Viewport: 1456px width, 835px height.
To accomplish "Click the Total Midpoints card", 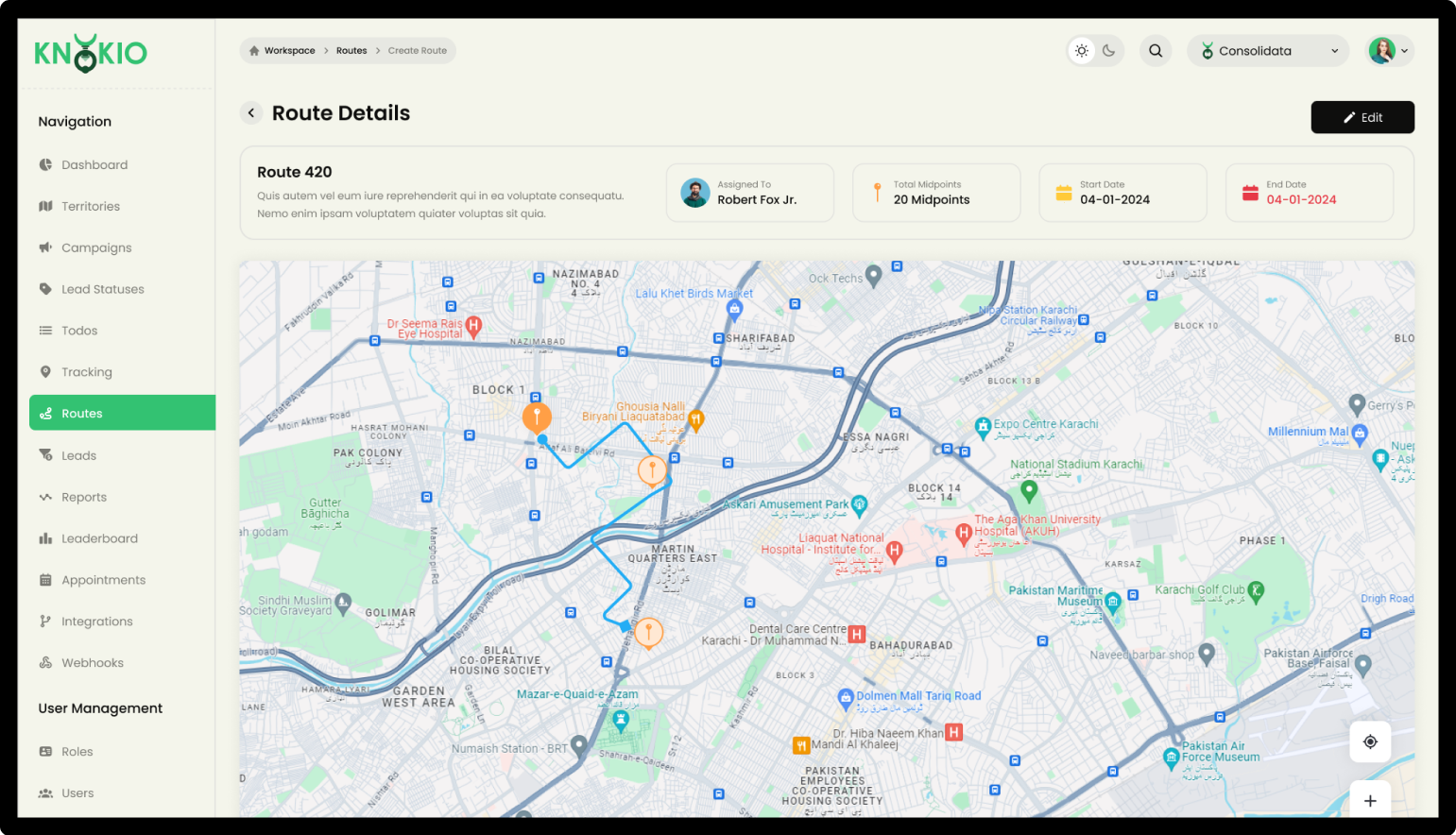I will 936,193.
